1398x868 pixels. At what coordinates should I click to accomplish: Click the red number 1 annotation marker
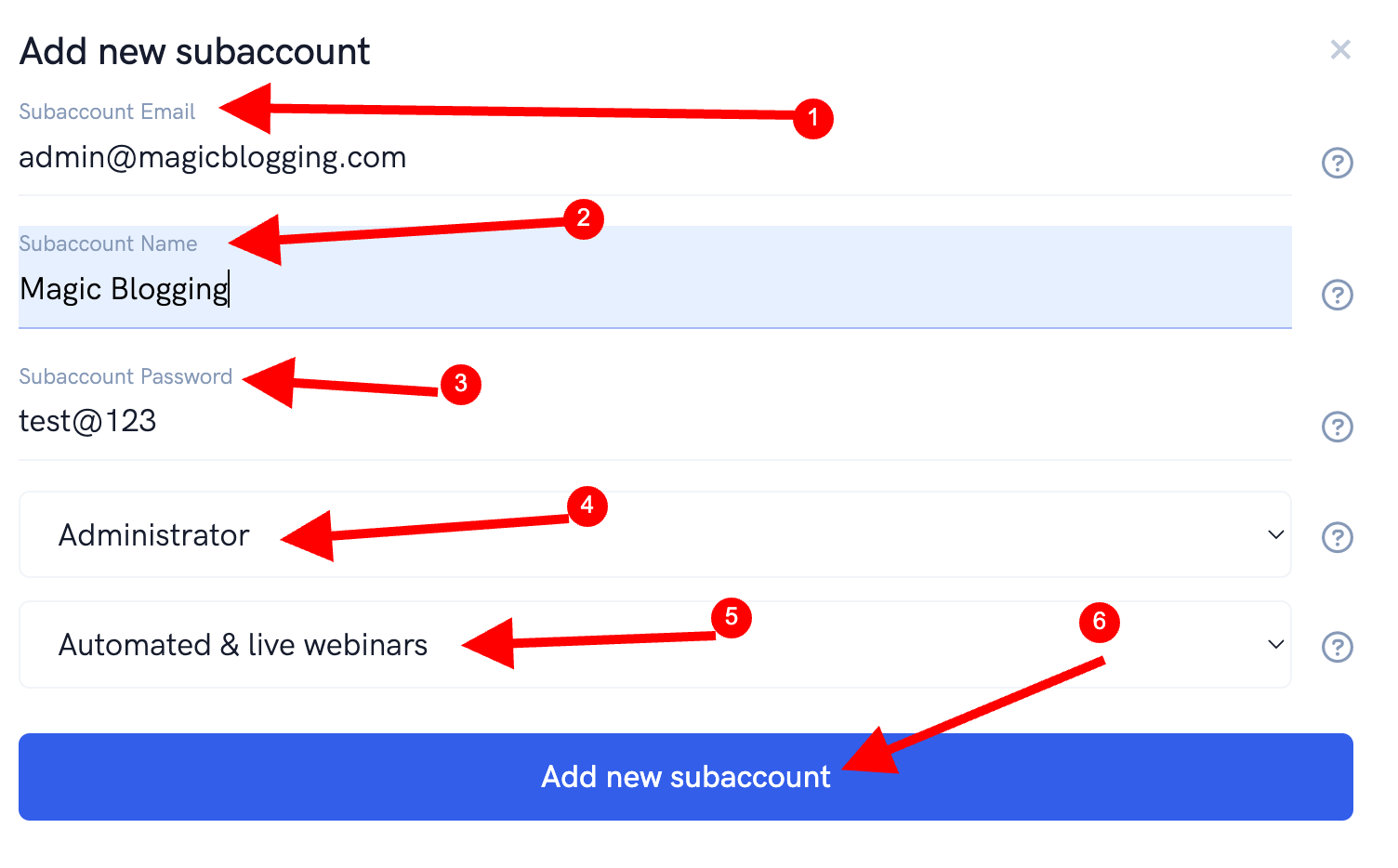coord(813,118)
